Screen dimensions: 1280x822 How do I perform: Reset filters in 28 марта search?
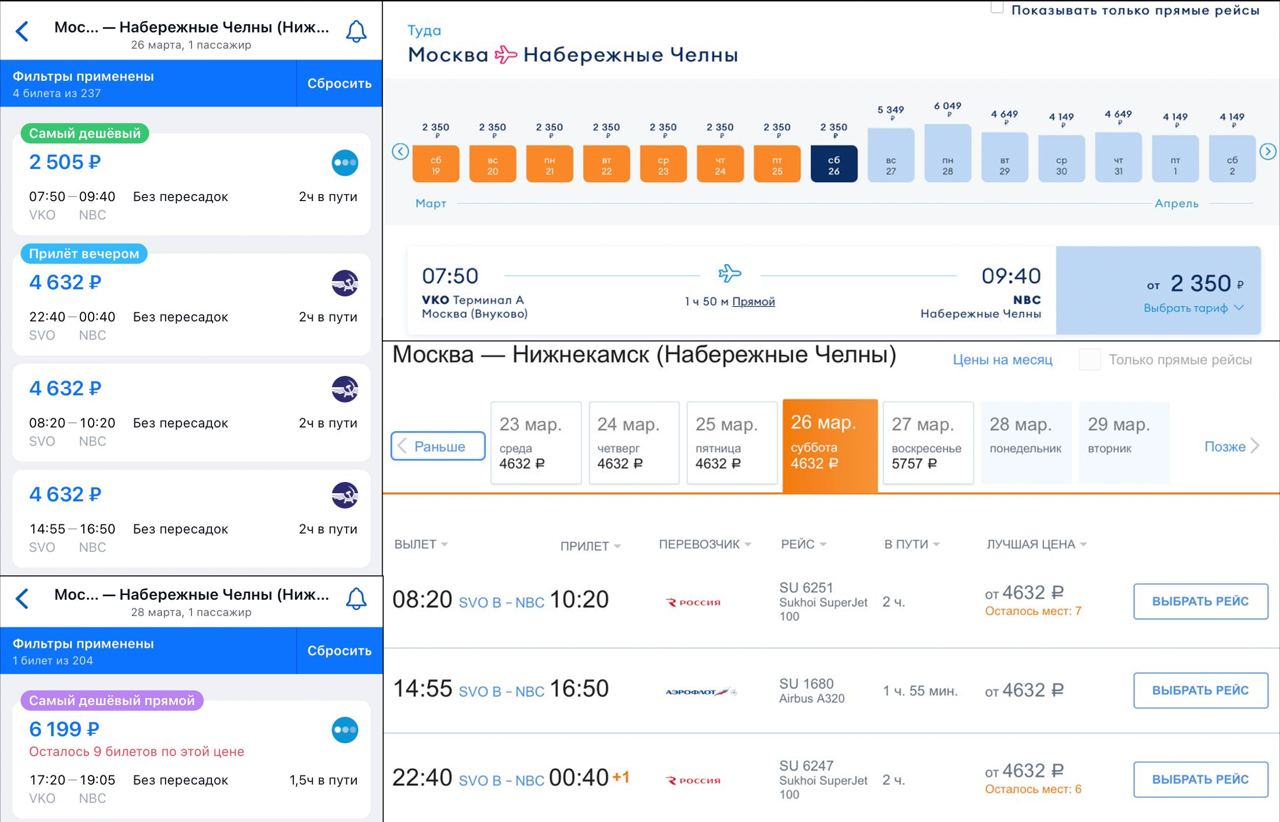coord(339,651)
